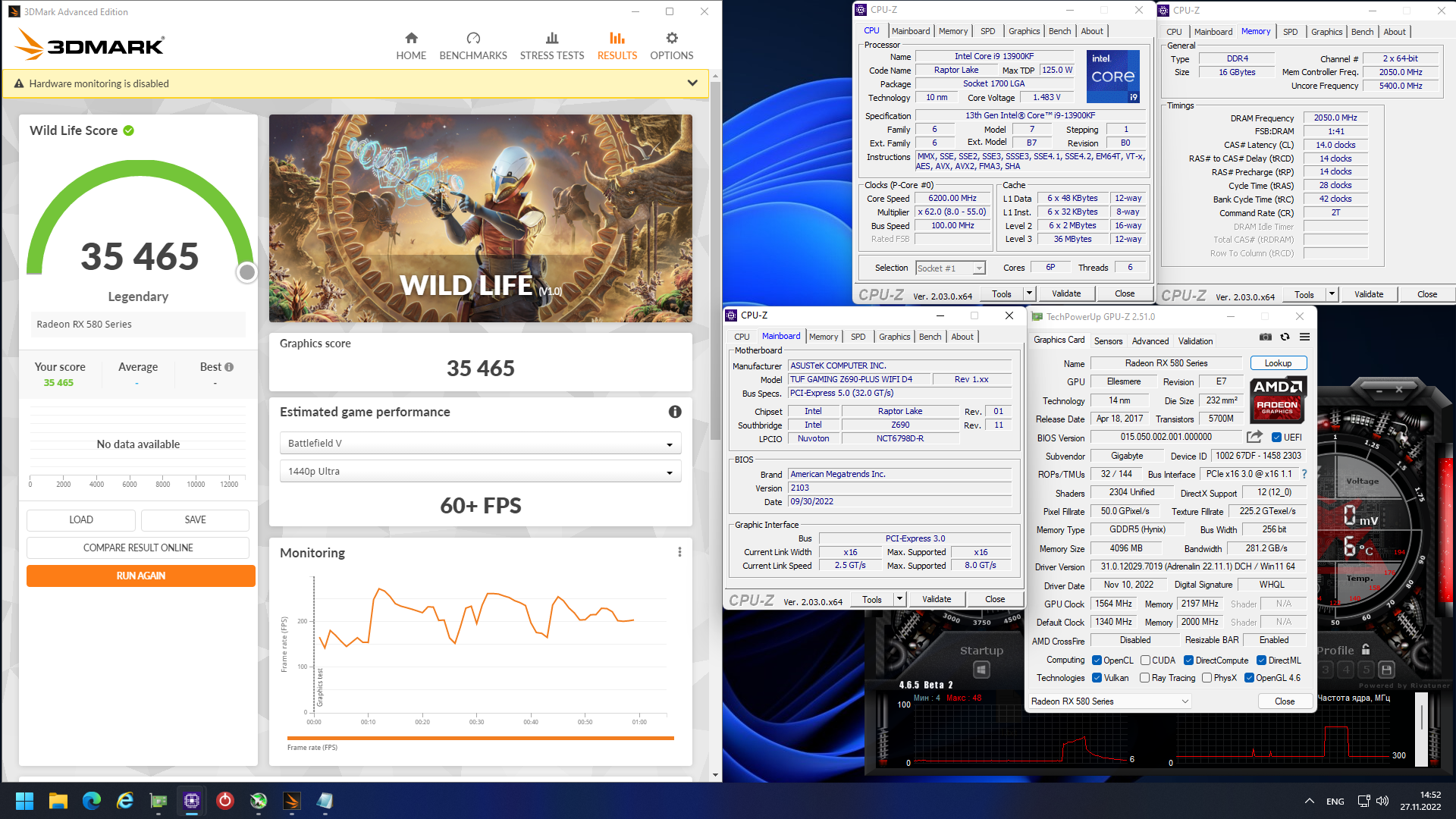Click the LOAD result button

pyautogui.click(x=81, y=519)
